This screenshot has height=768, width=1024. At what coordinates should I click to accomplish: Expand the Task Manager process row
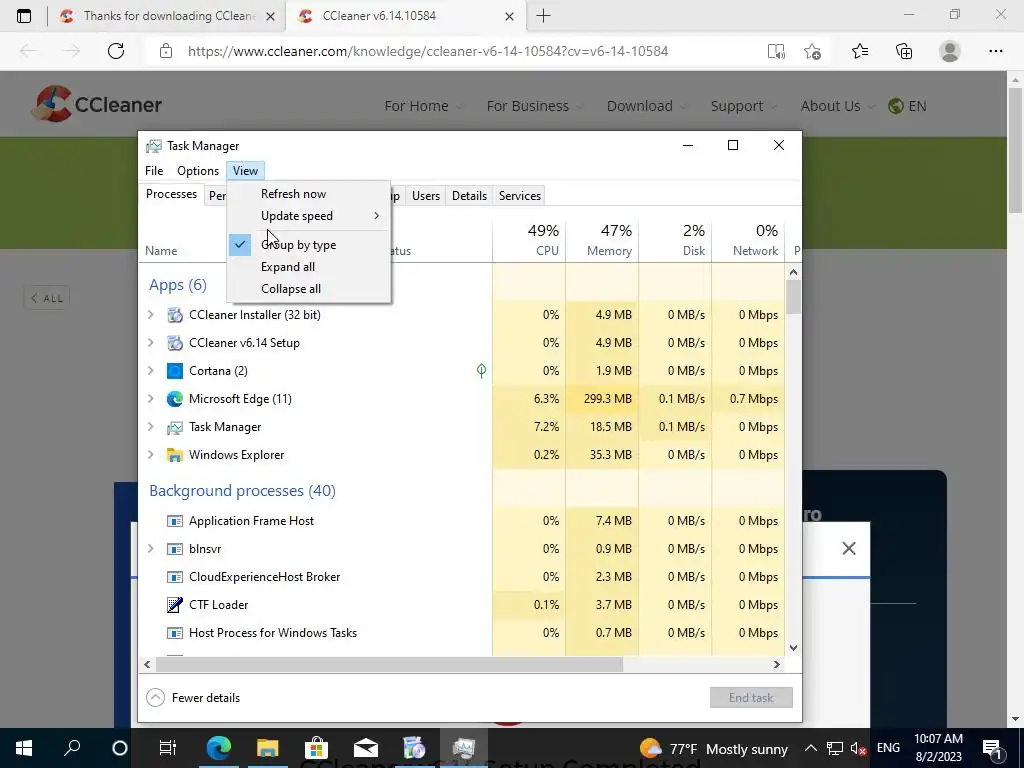[151, 427]
